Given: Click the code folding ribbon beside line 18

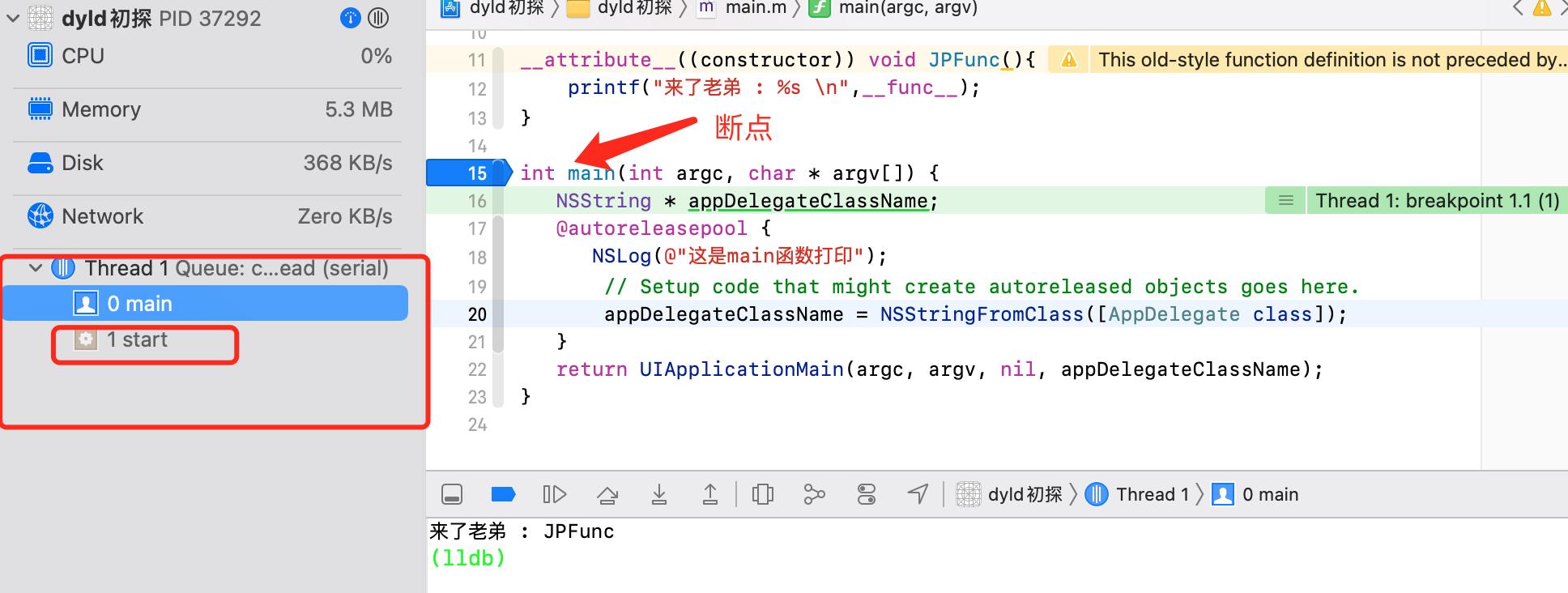Looking at the screenshot, I should (498, 258).
